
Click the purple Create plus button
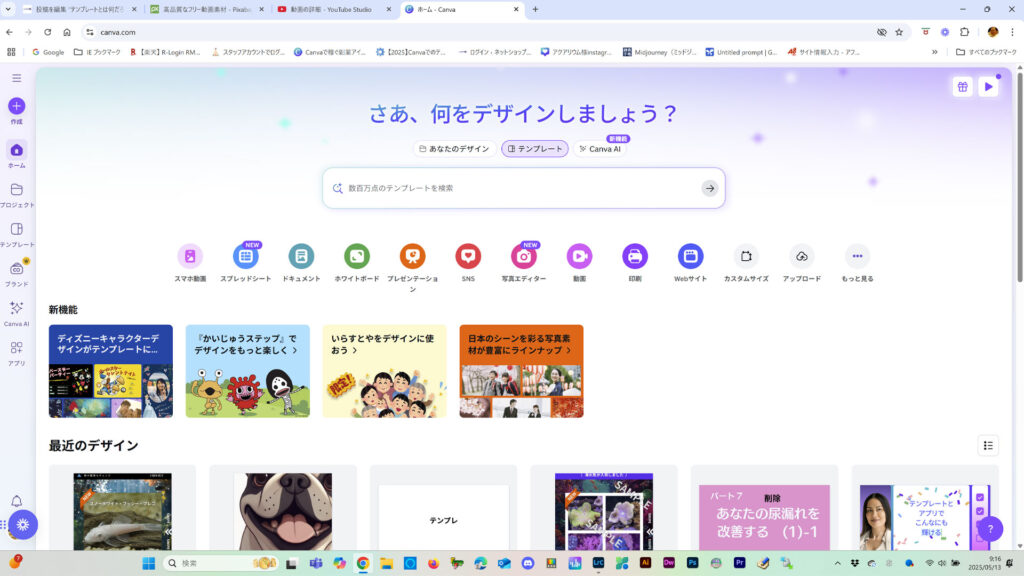click(x=17, y=106)
